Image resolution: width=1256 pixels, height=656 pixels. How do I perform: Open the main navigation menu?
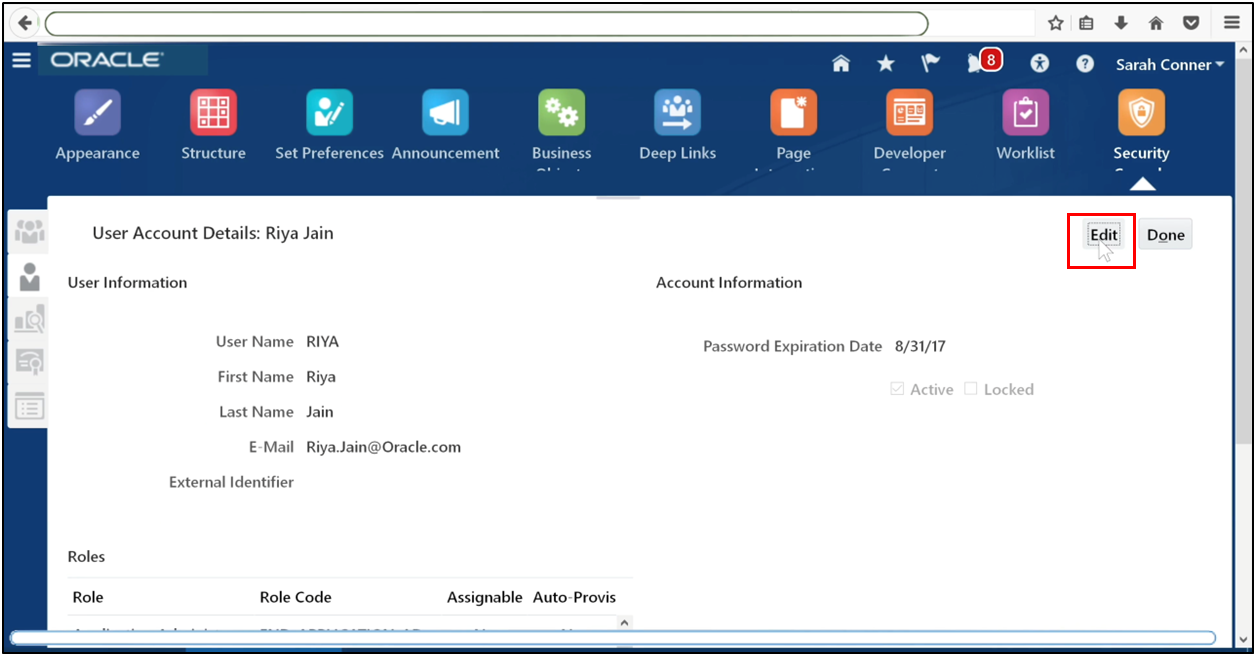21,60
